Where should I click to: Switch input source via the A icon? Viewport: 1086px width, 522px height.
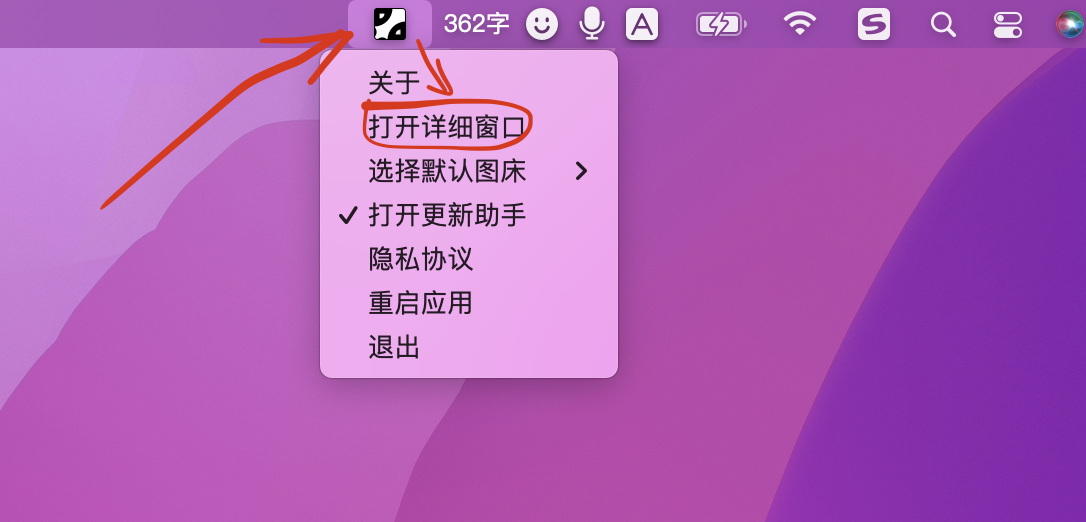pos(642,24)
